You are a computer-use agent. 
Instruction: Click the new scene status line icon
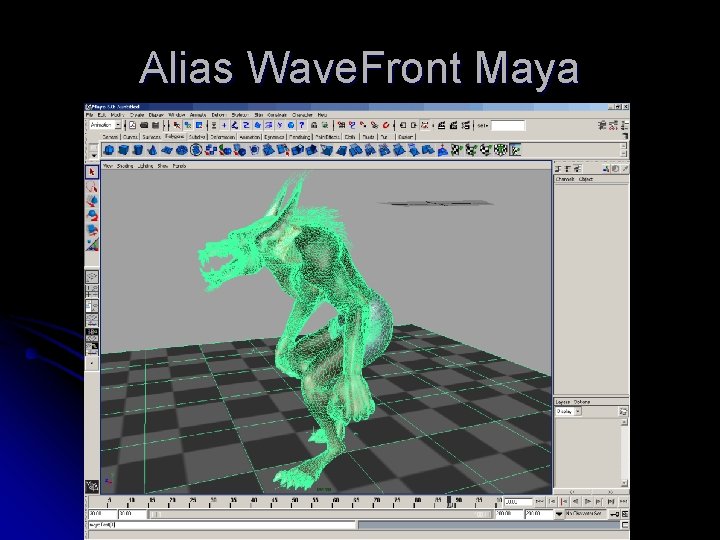tap(133, 125)
